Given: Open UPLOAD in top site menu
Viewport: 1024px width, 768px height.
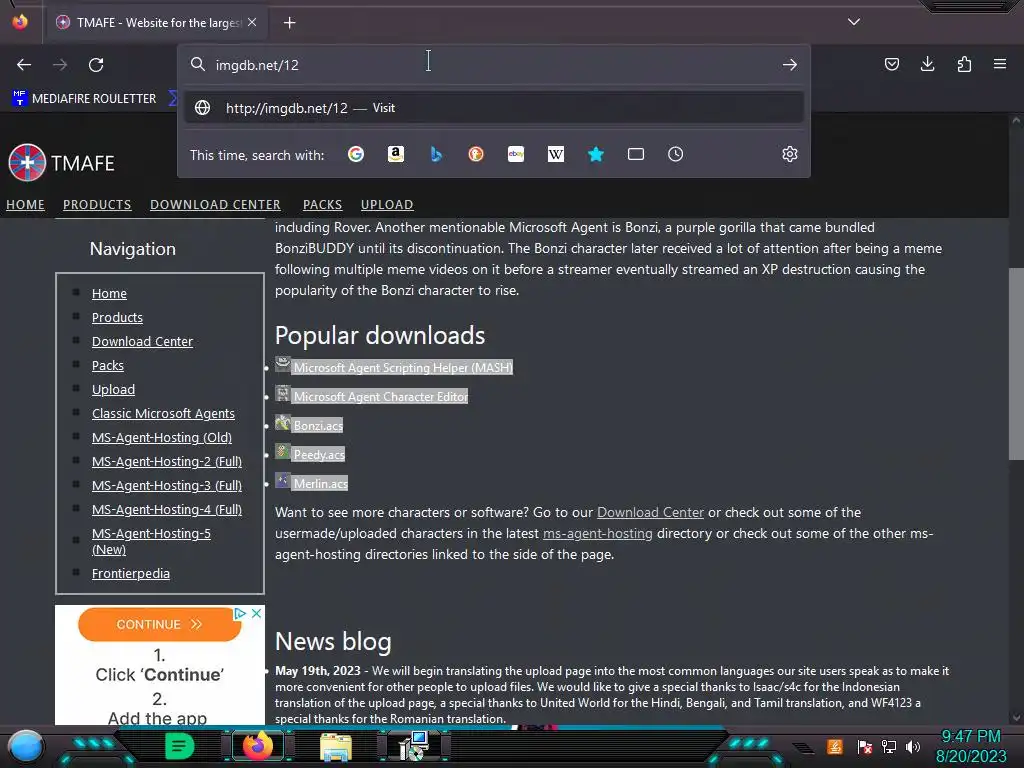Looking at the screenshot, I should (x=387, y=204).
